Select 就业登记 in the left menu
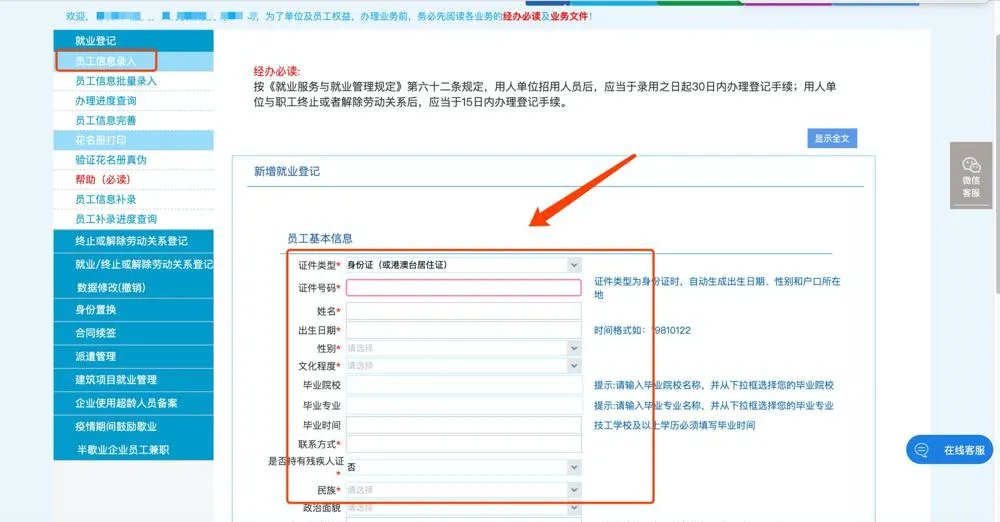The height and width of the screenshot is (522, 1000). click(x=134, y=41)
